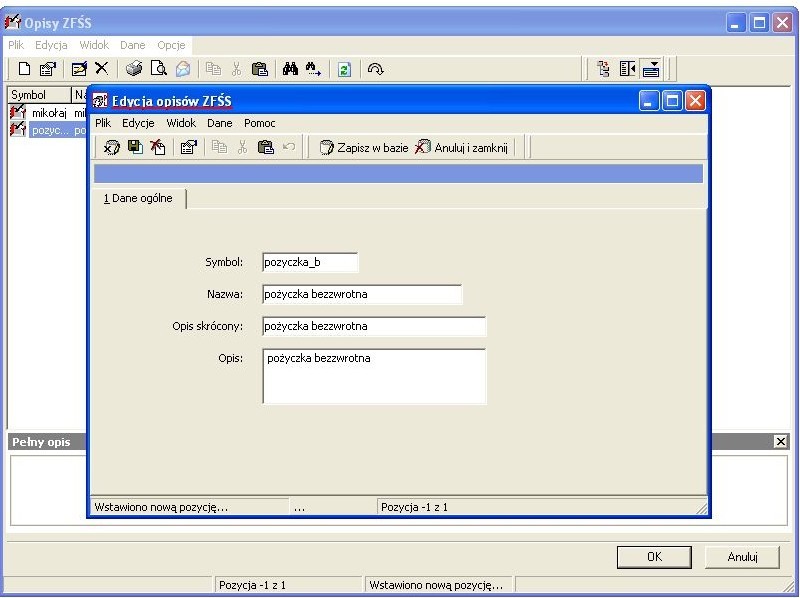Click the printer icon in main toolbar
Screen dimensions: 800x598
click(x=134, y=68)
